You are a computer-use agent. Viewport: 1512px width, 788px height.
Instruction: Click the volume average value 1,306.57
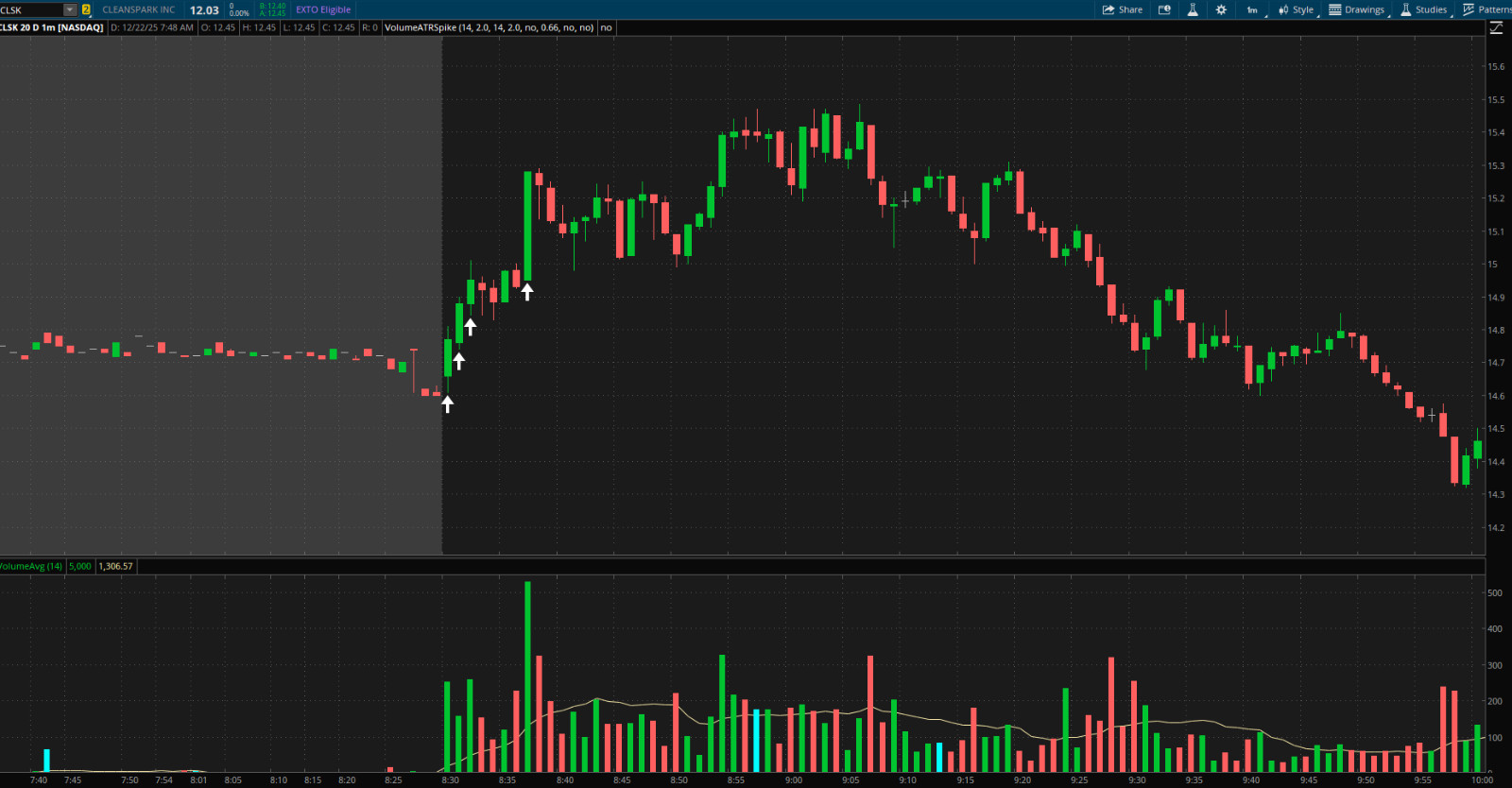(x=116, y=566)
